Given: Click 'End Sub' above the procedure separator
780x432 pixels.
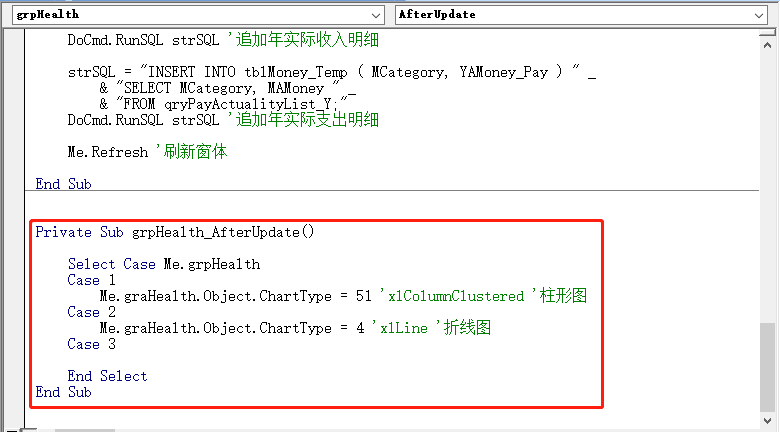Looking at the screenshot, I should click(x=63, y=184).
